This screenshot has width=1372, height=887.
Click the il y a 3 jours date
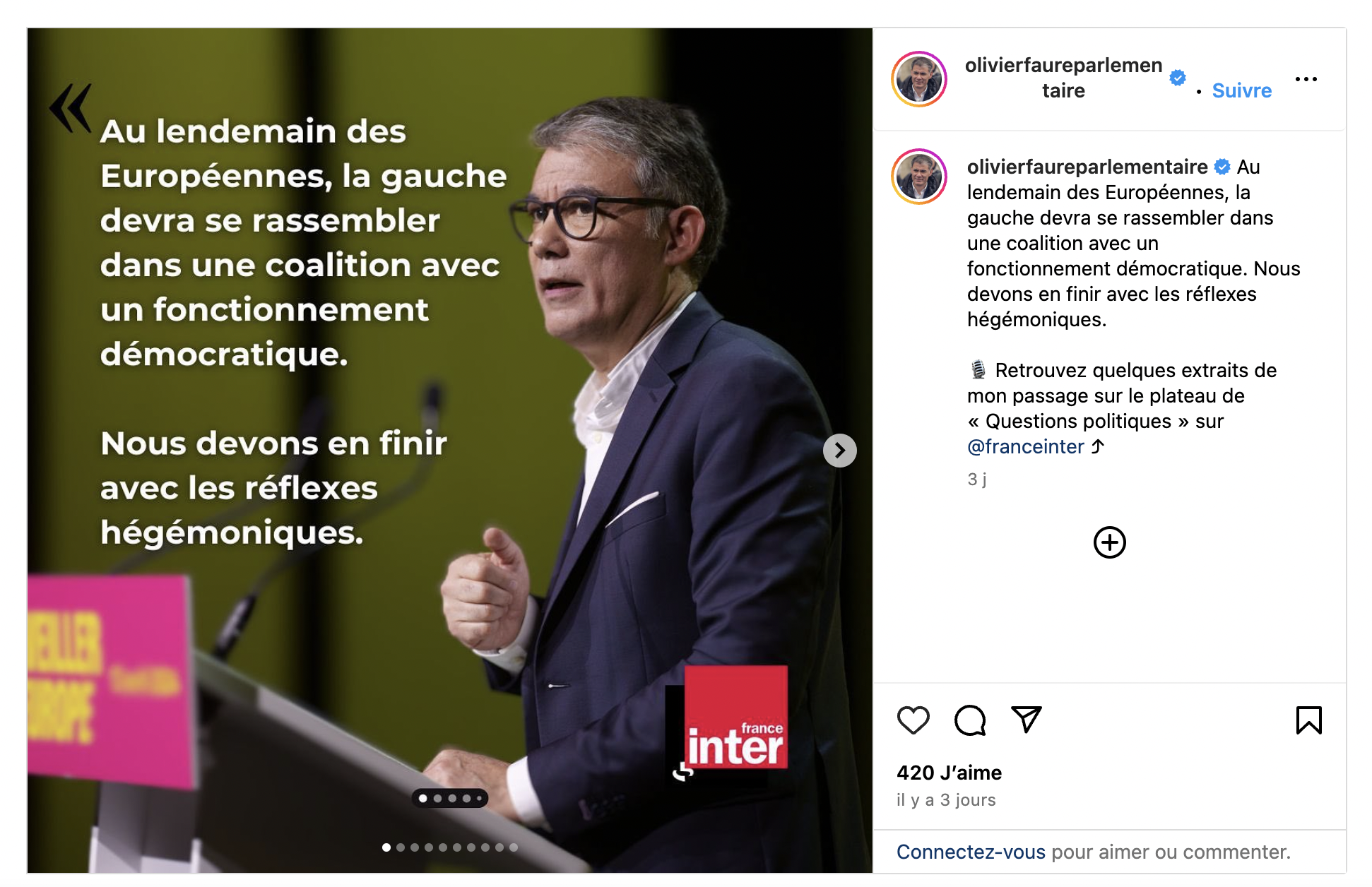click(946, 800)
